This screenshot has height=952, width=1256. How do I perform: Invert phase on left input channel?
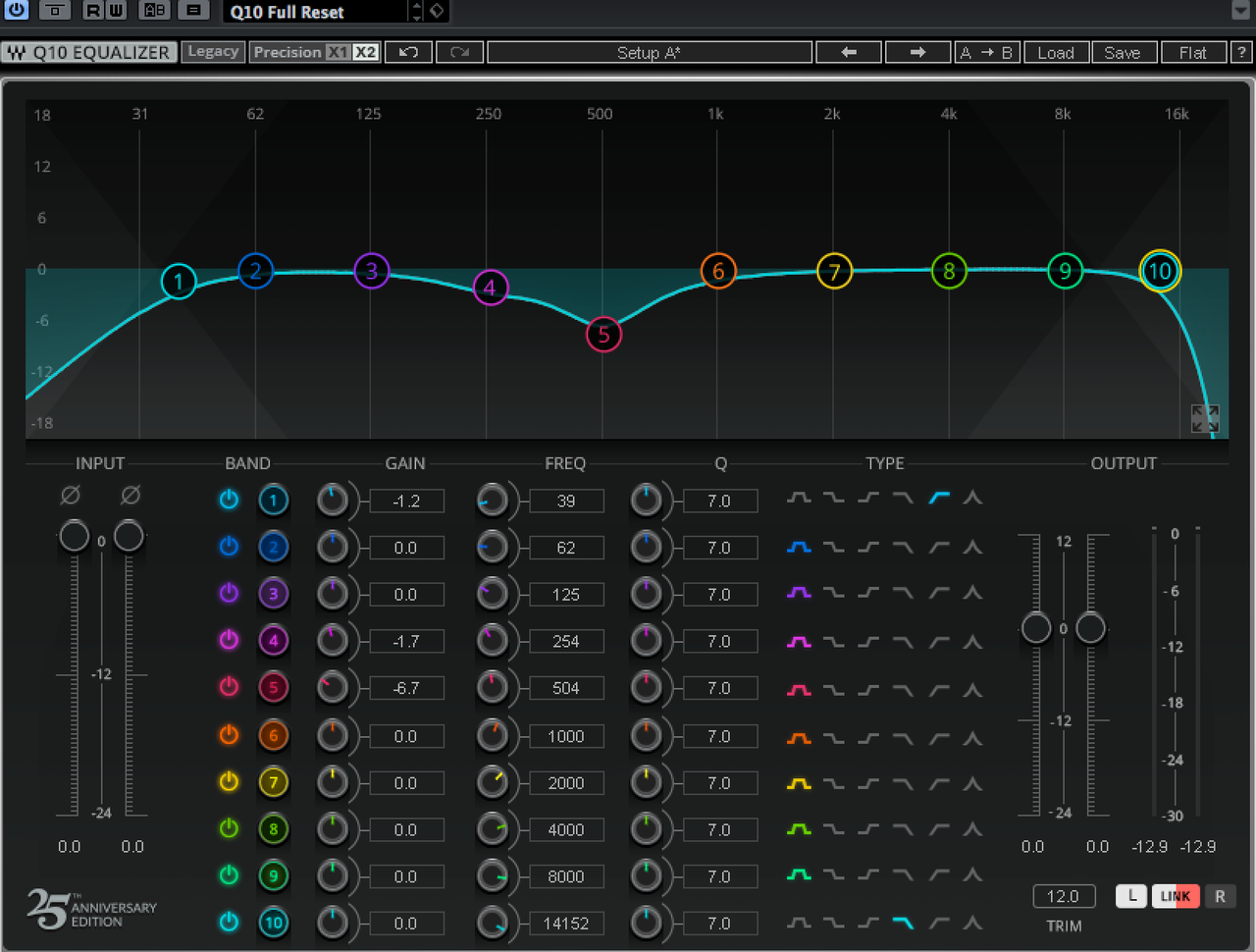pyautogui.click(x=71, y=495)
